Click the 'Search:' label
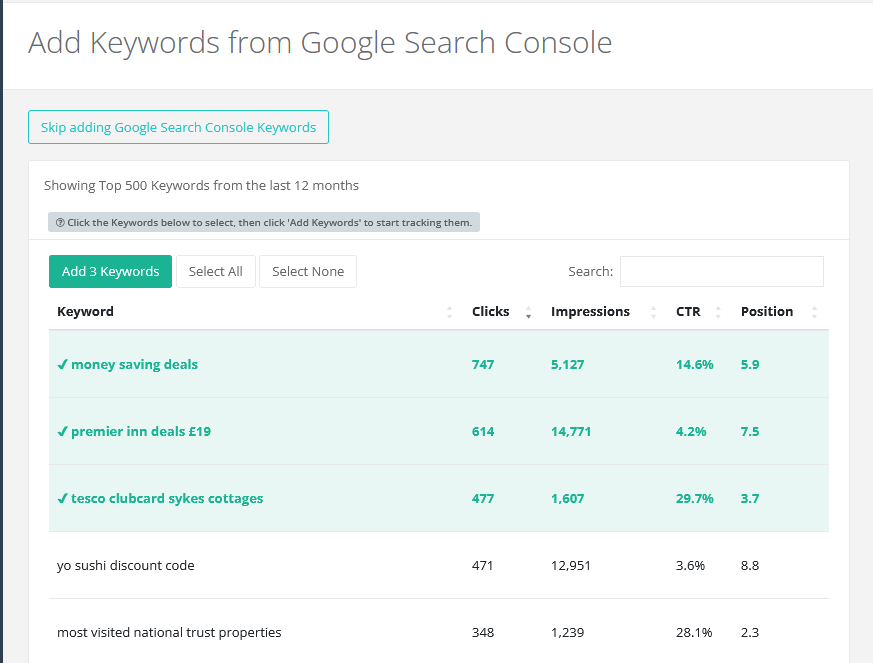Viewport: 873px width, 663px height. click(x=590, y=272)
